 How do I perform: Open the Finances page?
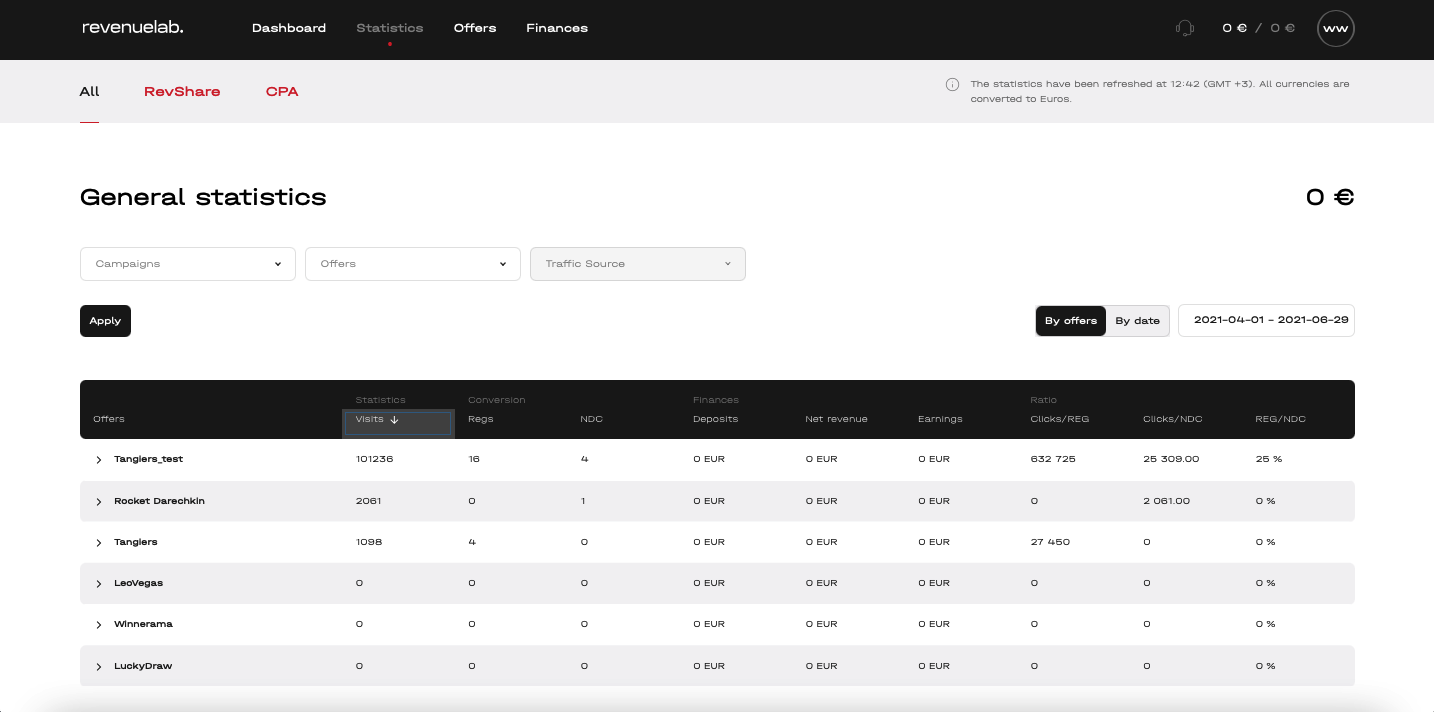tap(557, 28)
